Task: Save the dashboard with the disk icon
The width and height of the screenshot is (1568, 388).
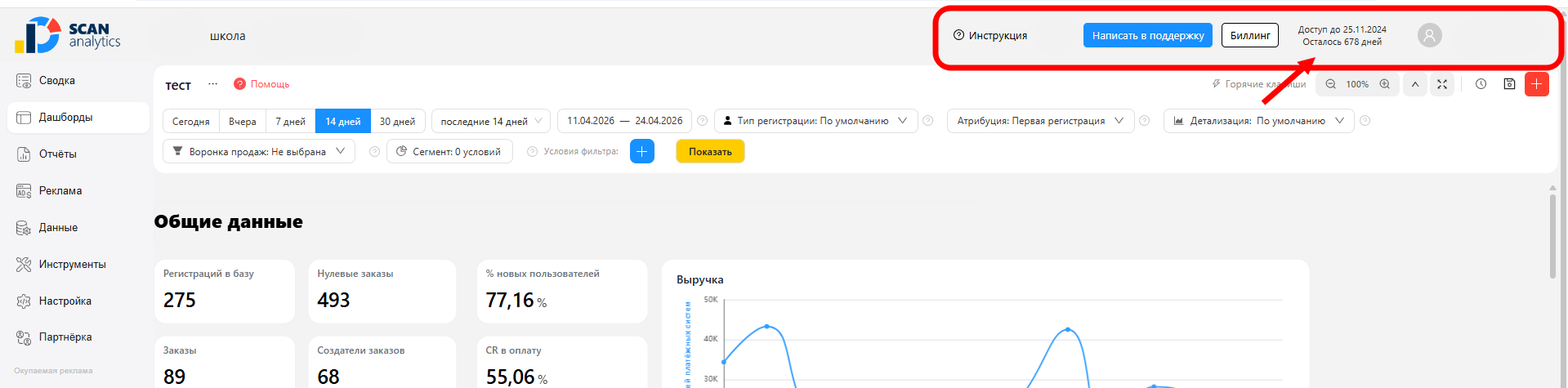Action: tap(1509, 84)
